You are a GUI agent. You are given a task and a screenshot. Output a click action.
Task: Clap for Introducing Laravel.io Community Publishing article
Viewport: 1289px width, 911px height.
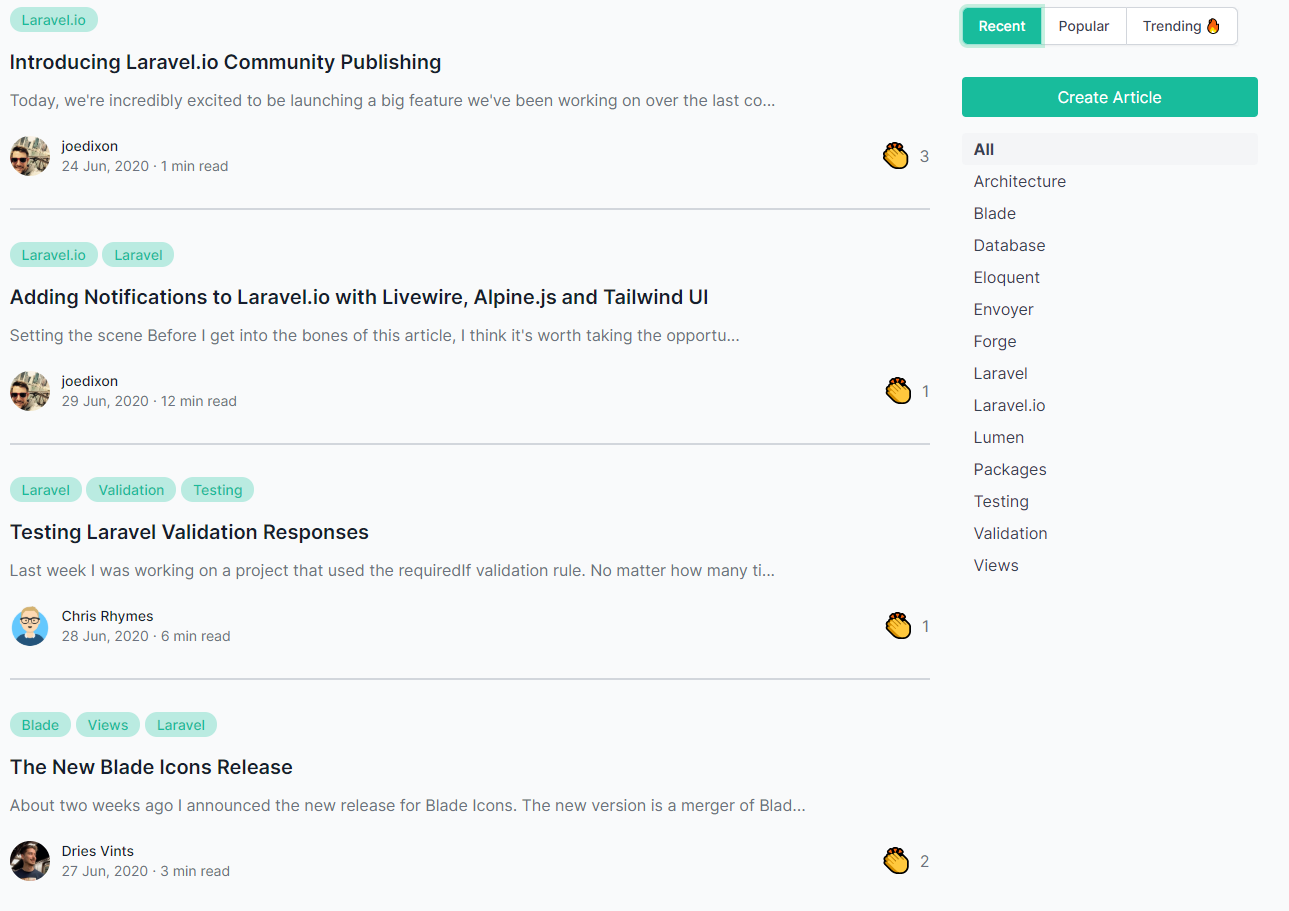(x=896, y=156)
